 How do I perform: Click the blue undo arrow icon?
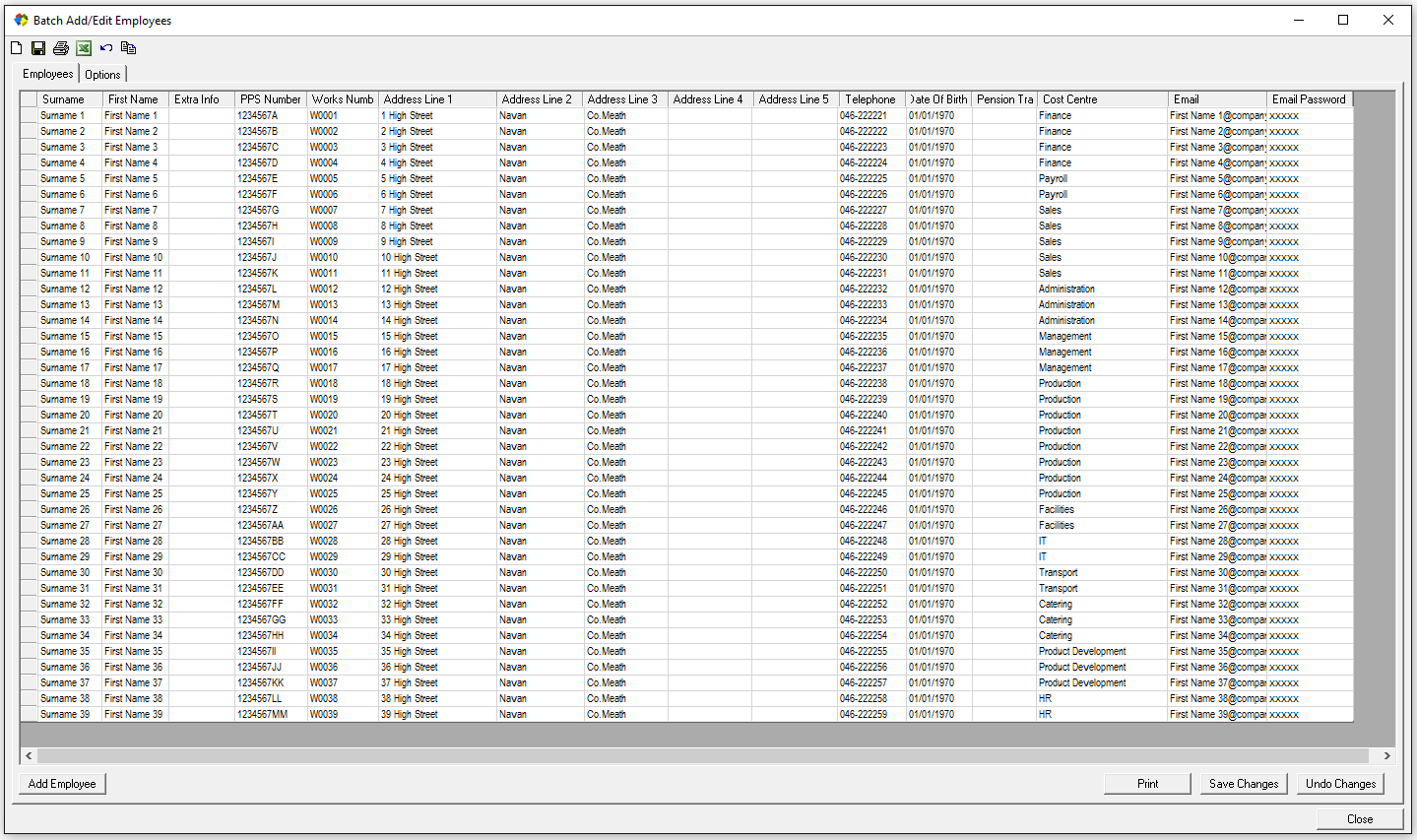(x=106, y=48)
